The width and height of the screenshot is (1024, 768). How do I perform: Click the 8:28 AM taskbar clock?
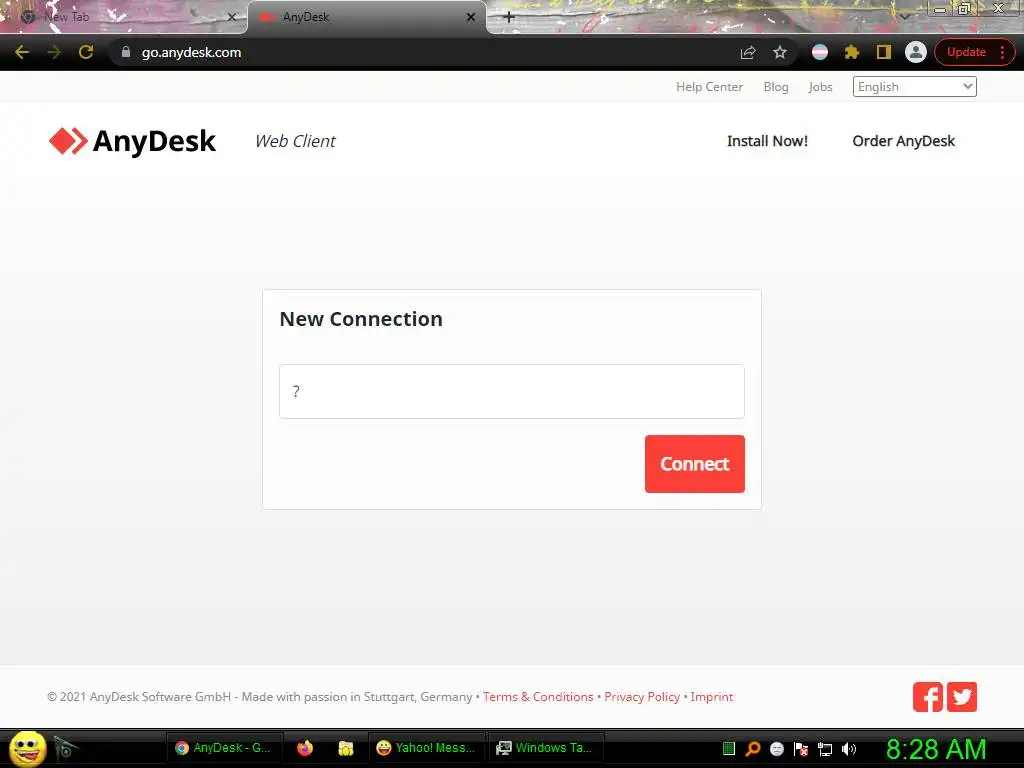[936, 749]
